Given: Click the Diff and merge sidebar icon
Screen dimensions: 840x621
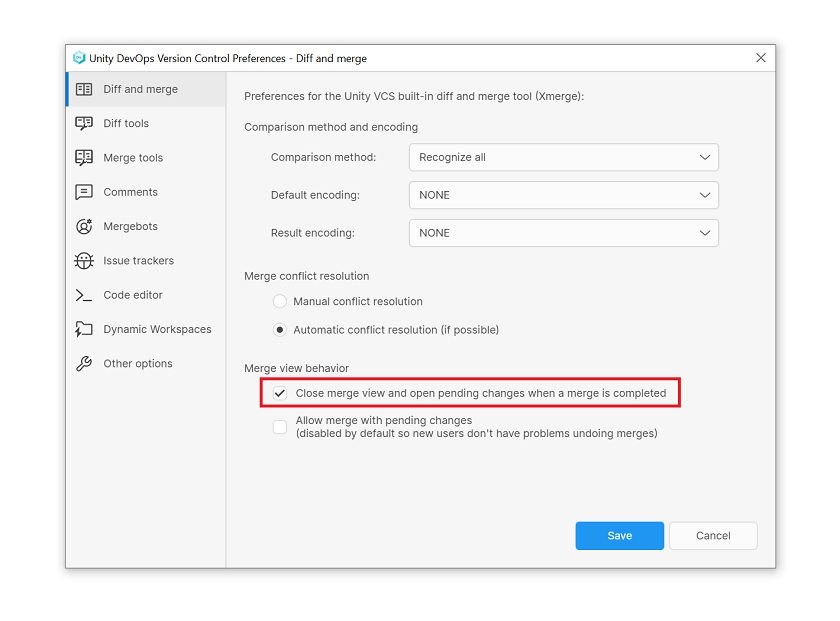Looking at the screenshot, I should (84, 89).
